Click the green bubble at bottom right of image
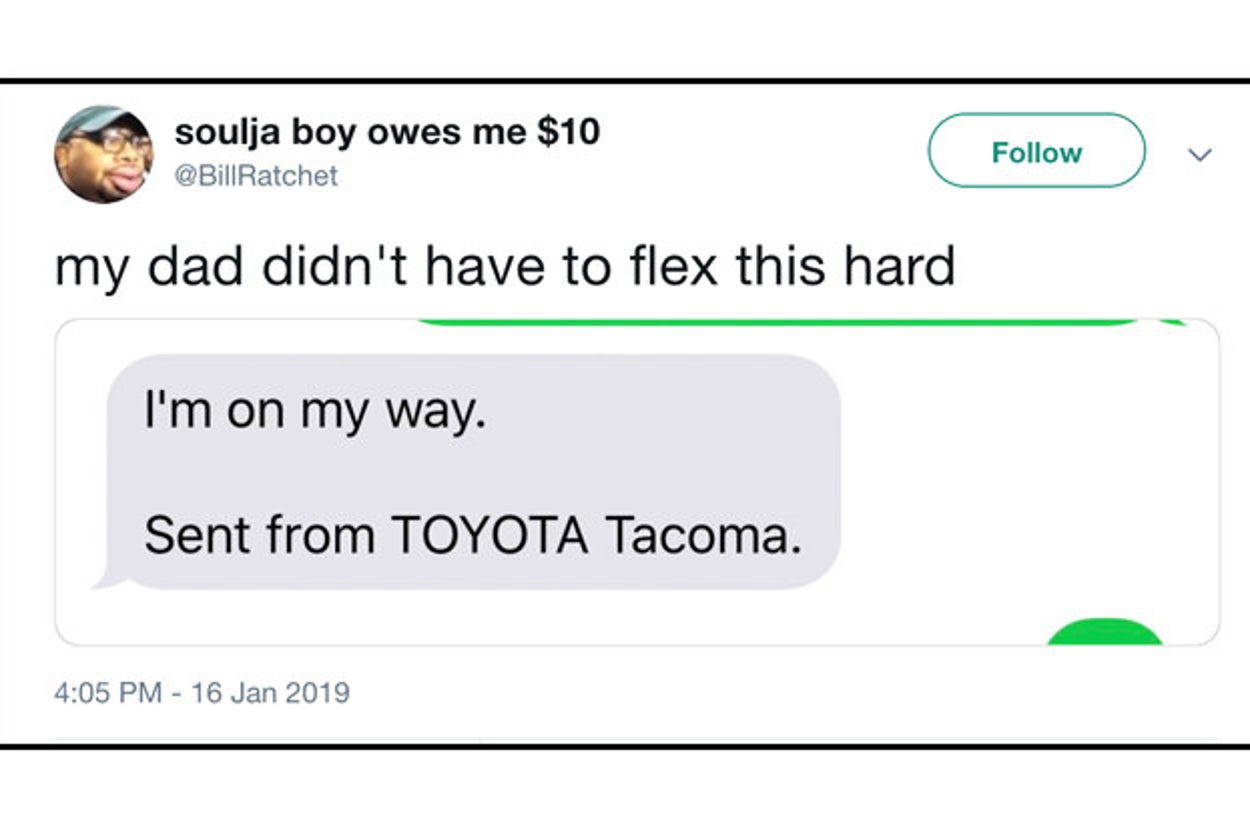 1104,634
